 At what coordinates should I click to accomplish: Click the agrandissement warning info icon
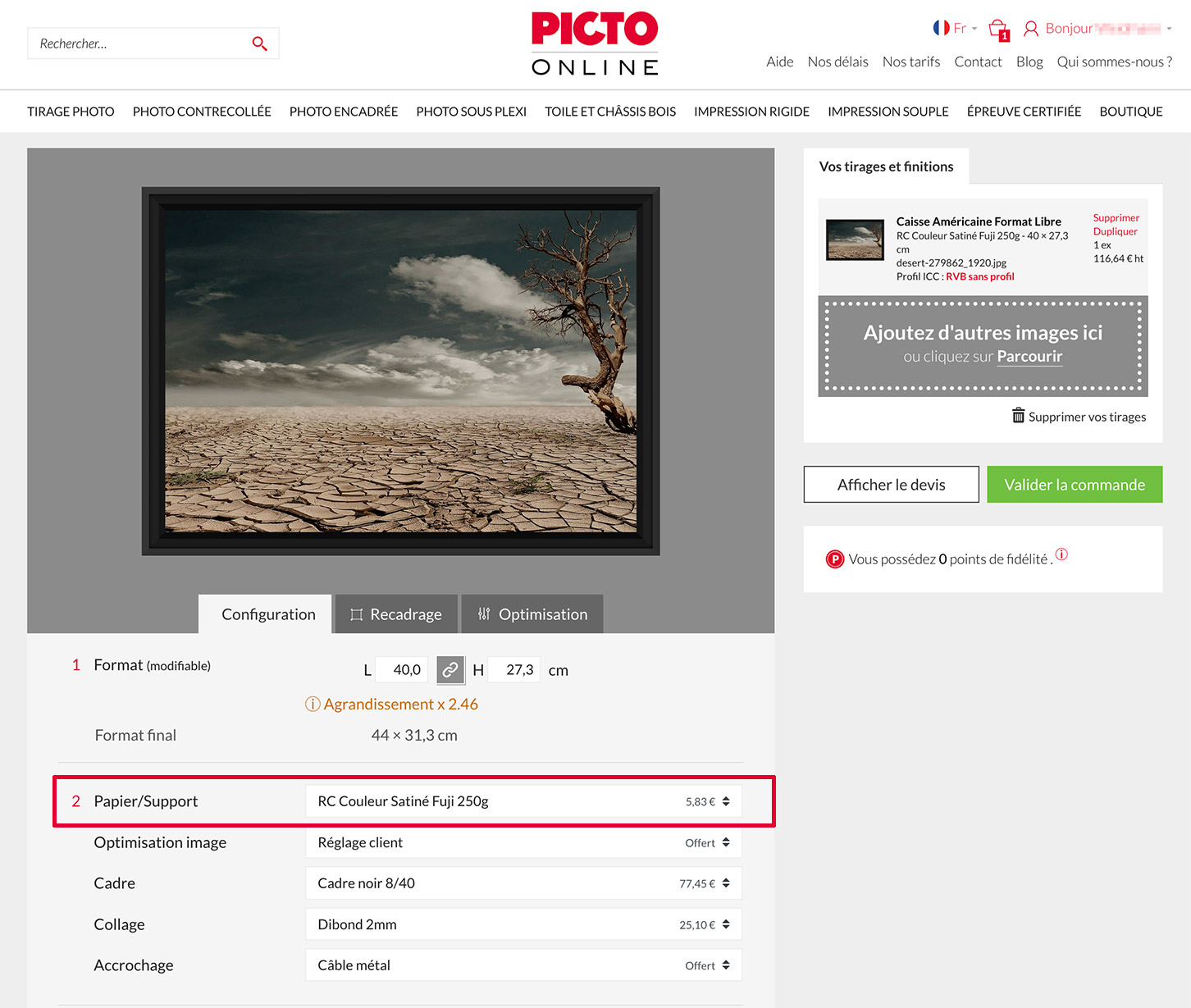[x=313, y=705]
